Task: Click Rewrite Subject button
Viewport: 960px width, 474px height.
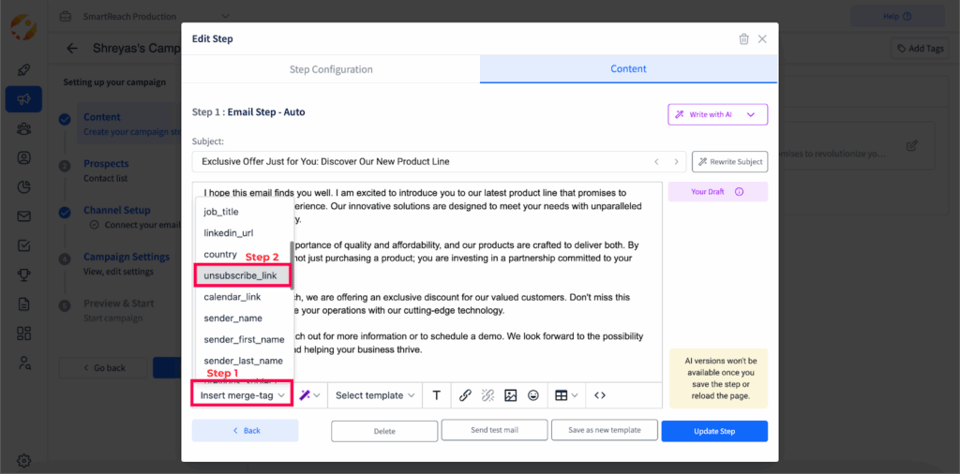Action: (x=730, y=162)
